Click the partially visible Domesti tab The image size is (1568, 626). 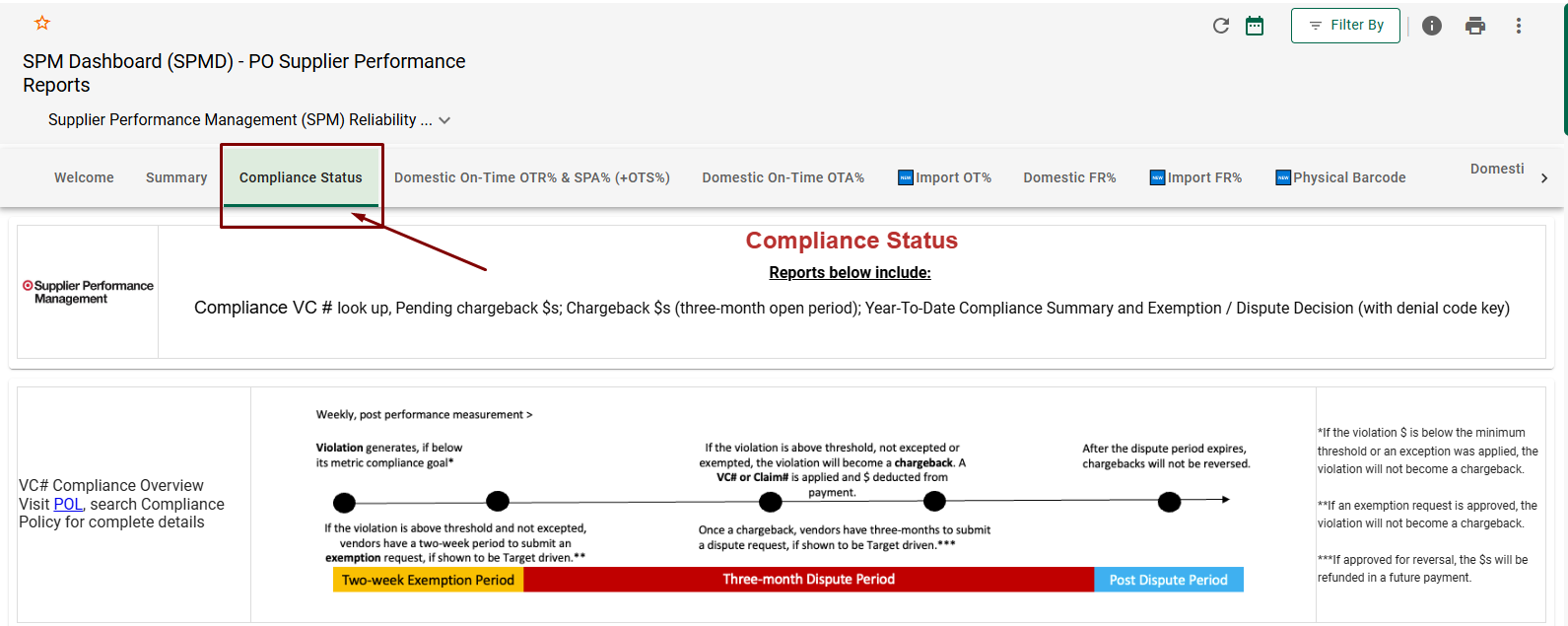coord(1497,169)
